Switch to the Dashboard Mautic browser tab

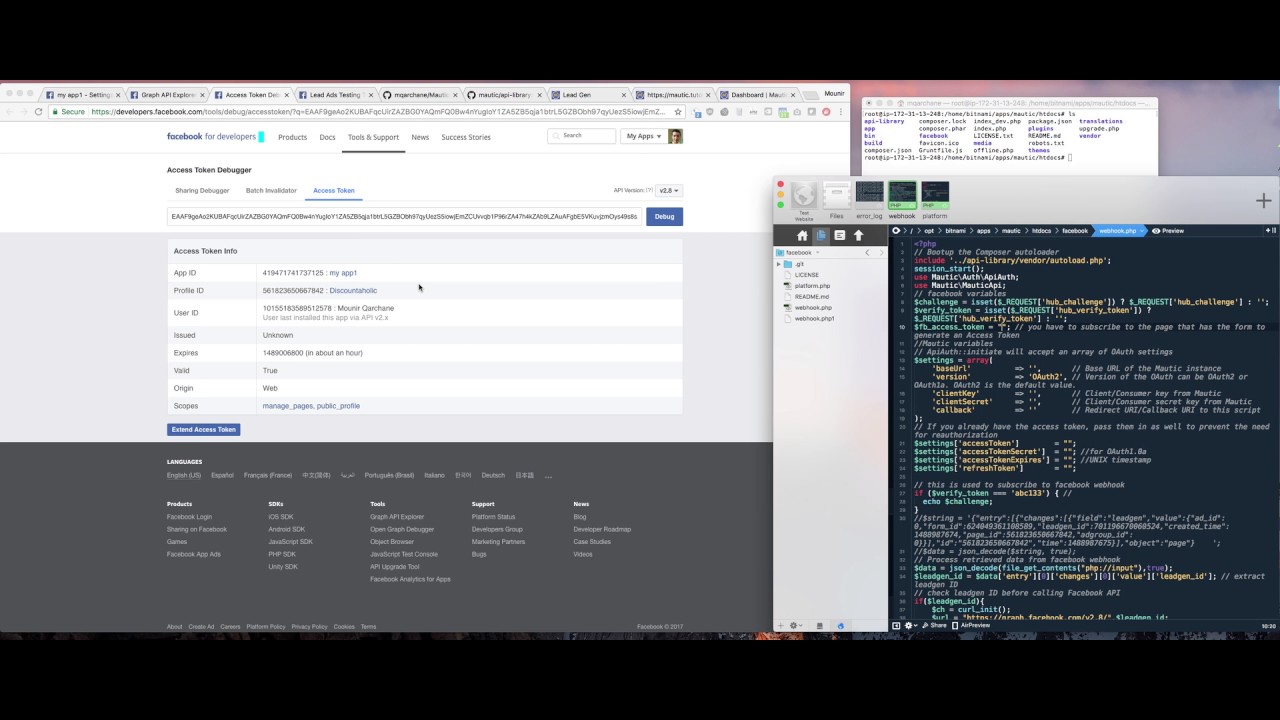pos(756,95)
